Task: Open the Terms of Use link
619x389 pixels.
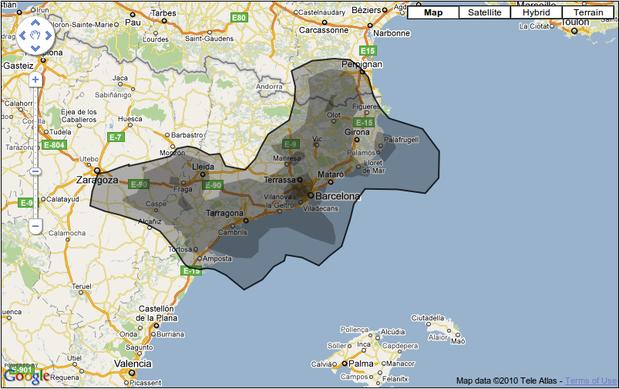Action: (x=591, y=381)
